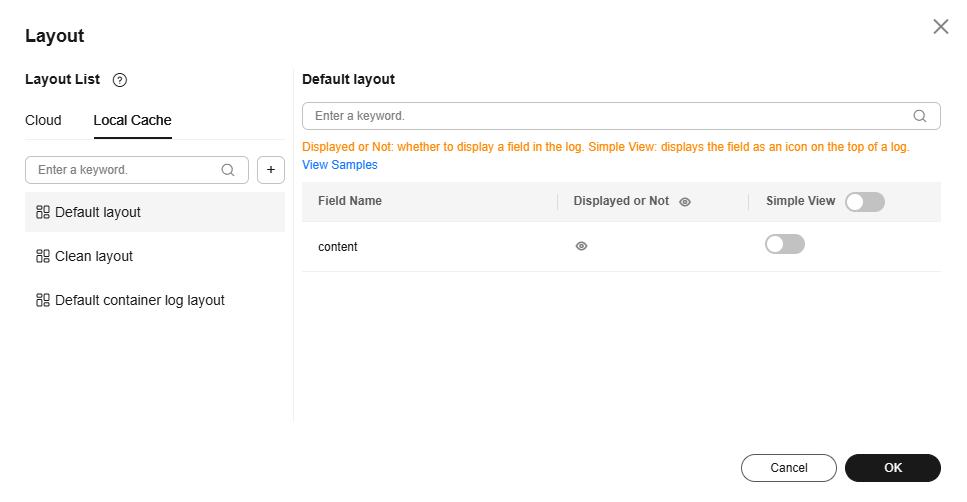Toggle content field display eye icon
This screenshot has width=967, height=502.
coord(581,245)
